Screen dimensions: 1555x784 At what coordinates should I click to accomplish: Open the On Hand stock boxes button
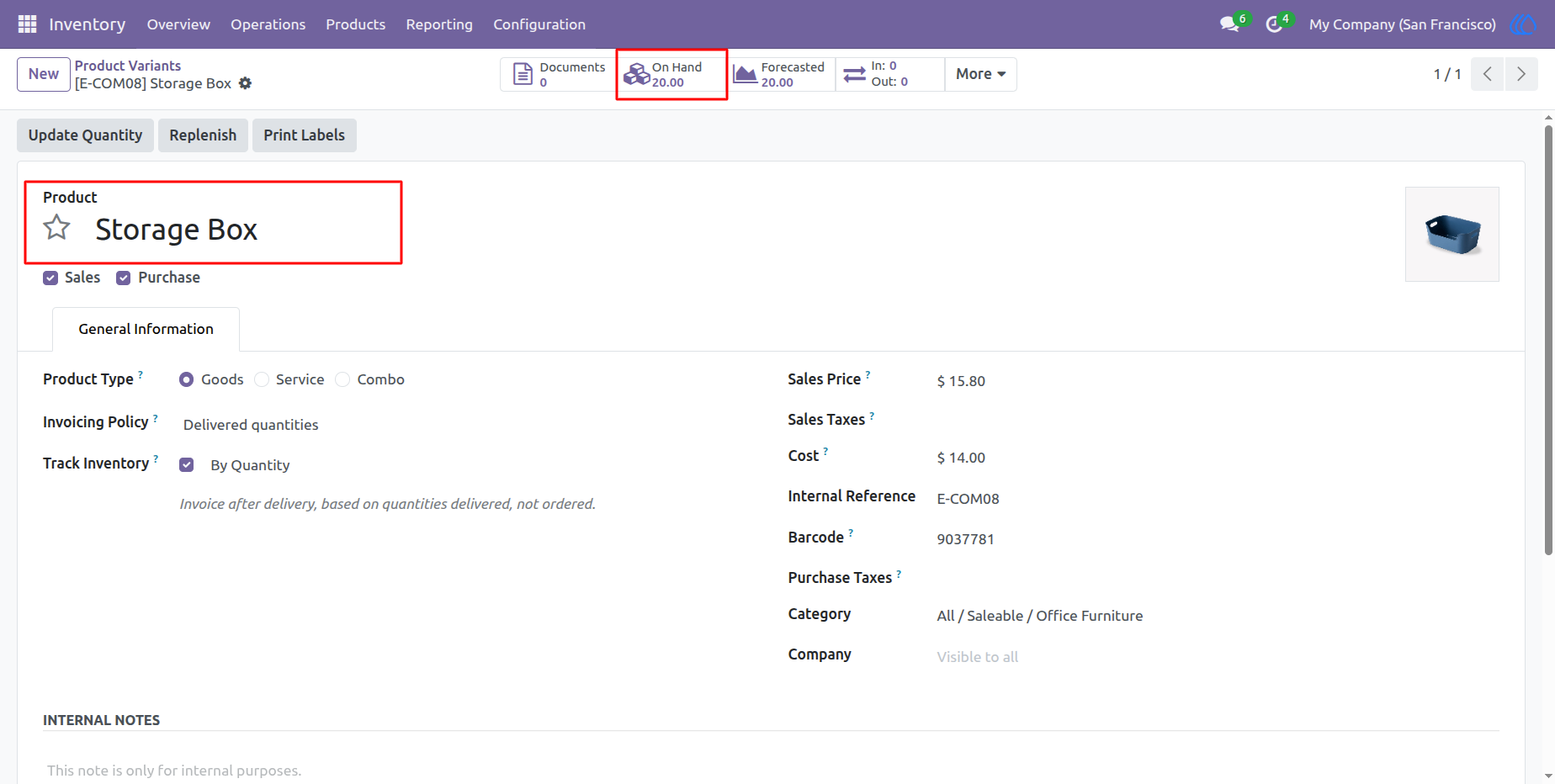tap(671, 74)
